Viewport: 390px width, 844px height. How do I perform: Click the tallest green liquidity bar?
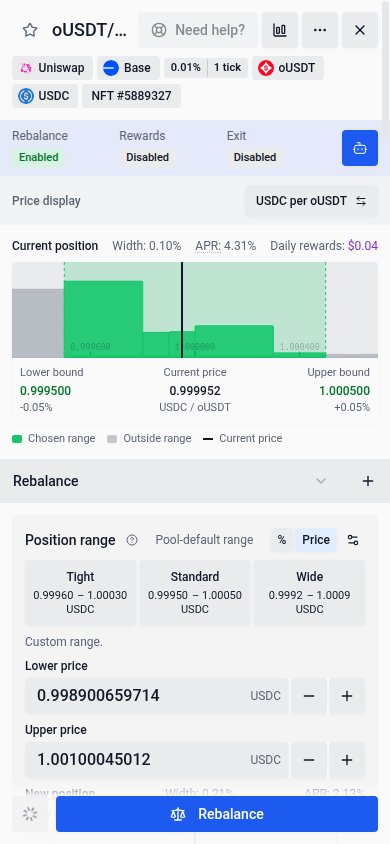tap(103, 319)
